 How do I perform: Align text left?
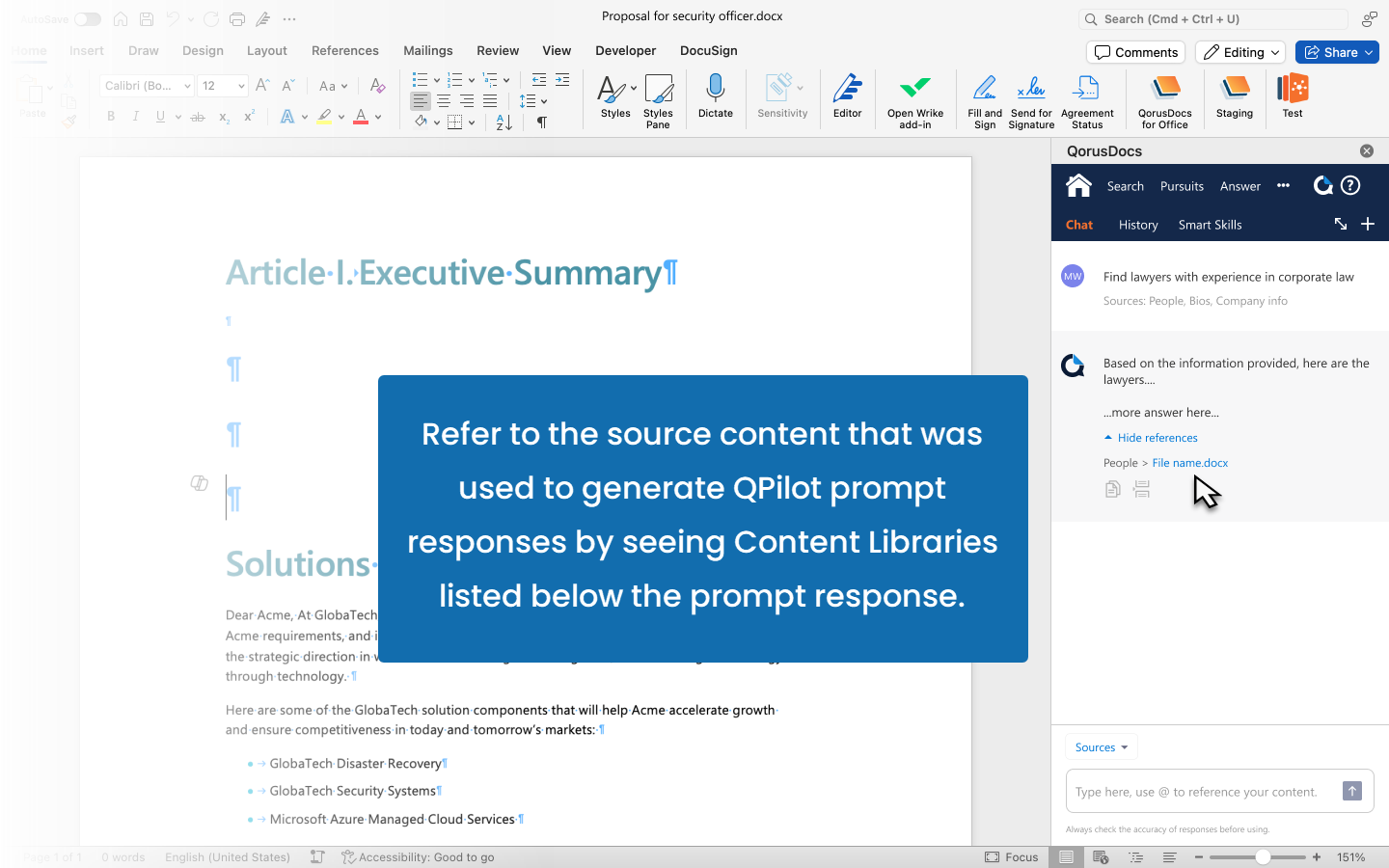(421, 101)
